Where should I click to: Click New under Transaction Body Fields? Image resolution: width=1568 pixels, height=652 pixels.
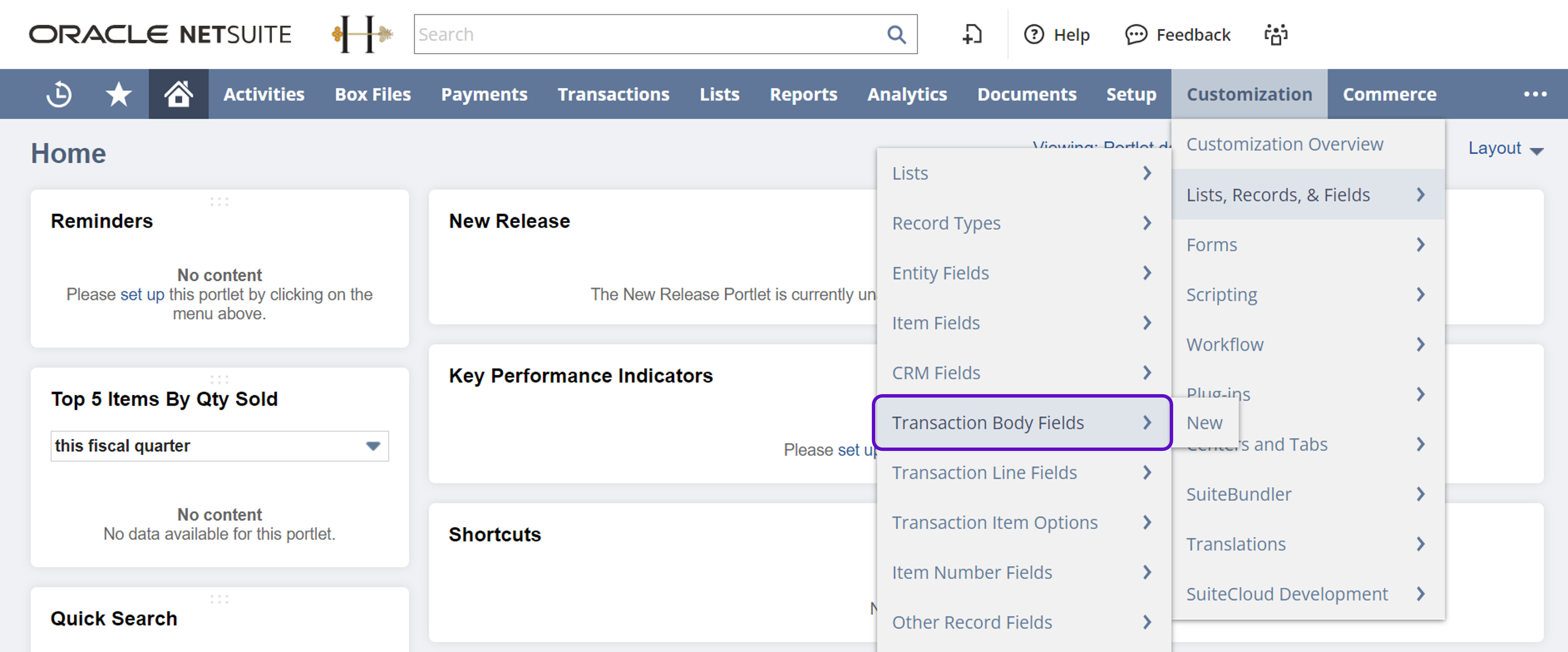(x=1204, y=423)
